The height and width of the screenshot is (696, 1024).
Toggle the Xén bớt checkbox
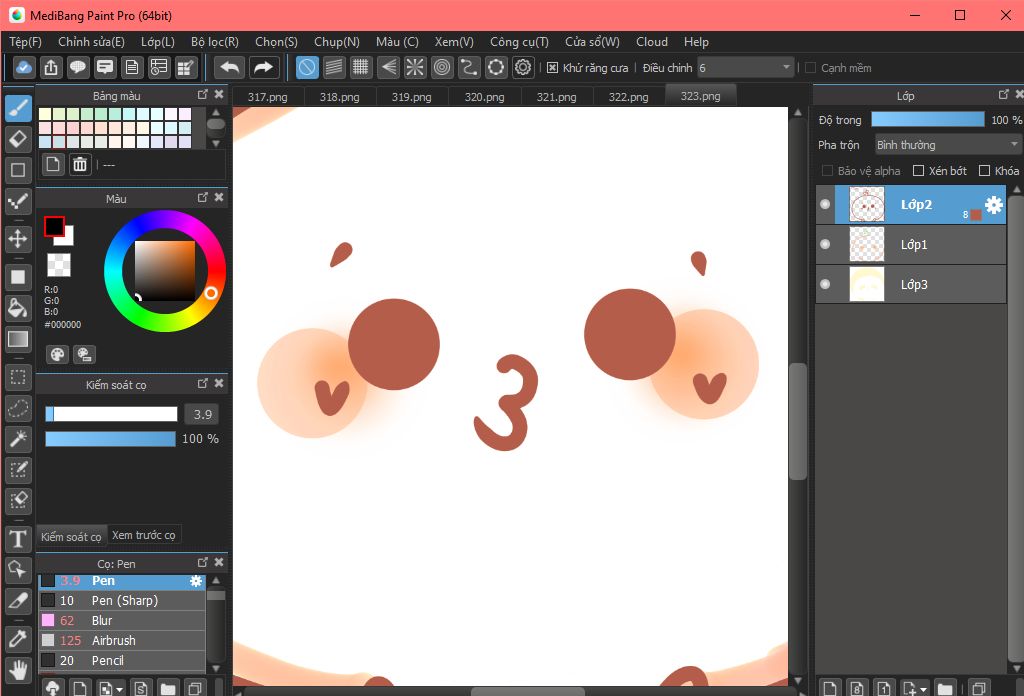(x=918, y=170)
